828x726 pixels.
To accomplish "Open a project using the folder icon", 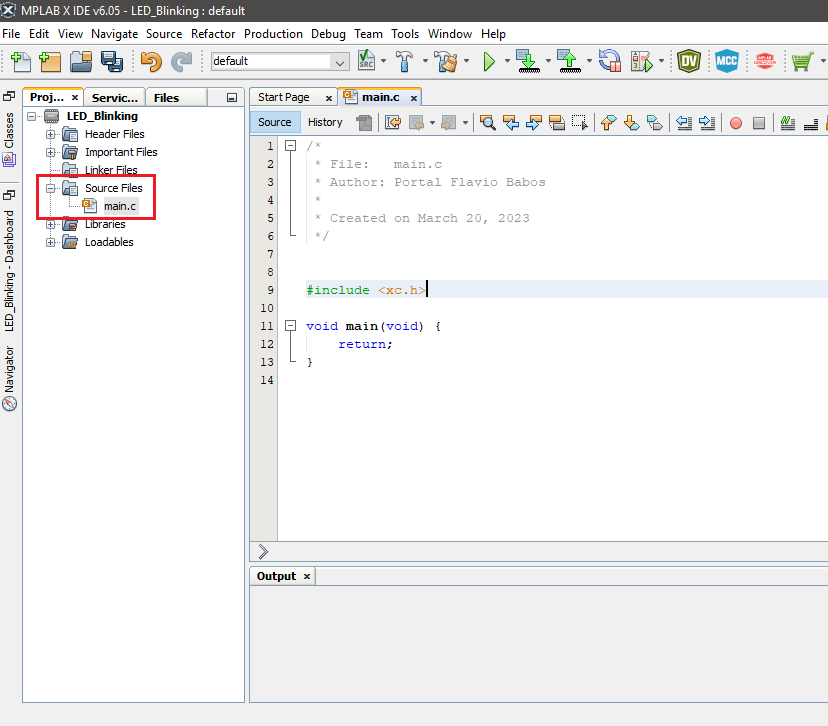I will 81,61.
